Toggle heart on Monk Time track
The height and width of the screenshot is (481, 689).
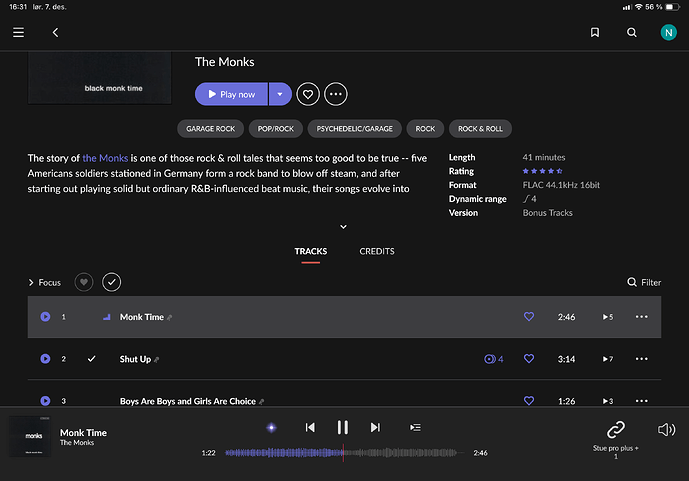[529, 316]
